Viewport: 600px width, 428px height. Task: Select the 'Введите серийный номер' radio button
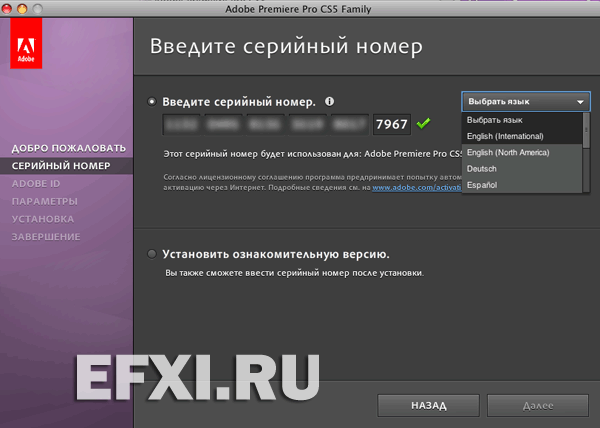pyautogui.click(x=152, y=102)
